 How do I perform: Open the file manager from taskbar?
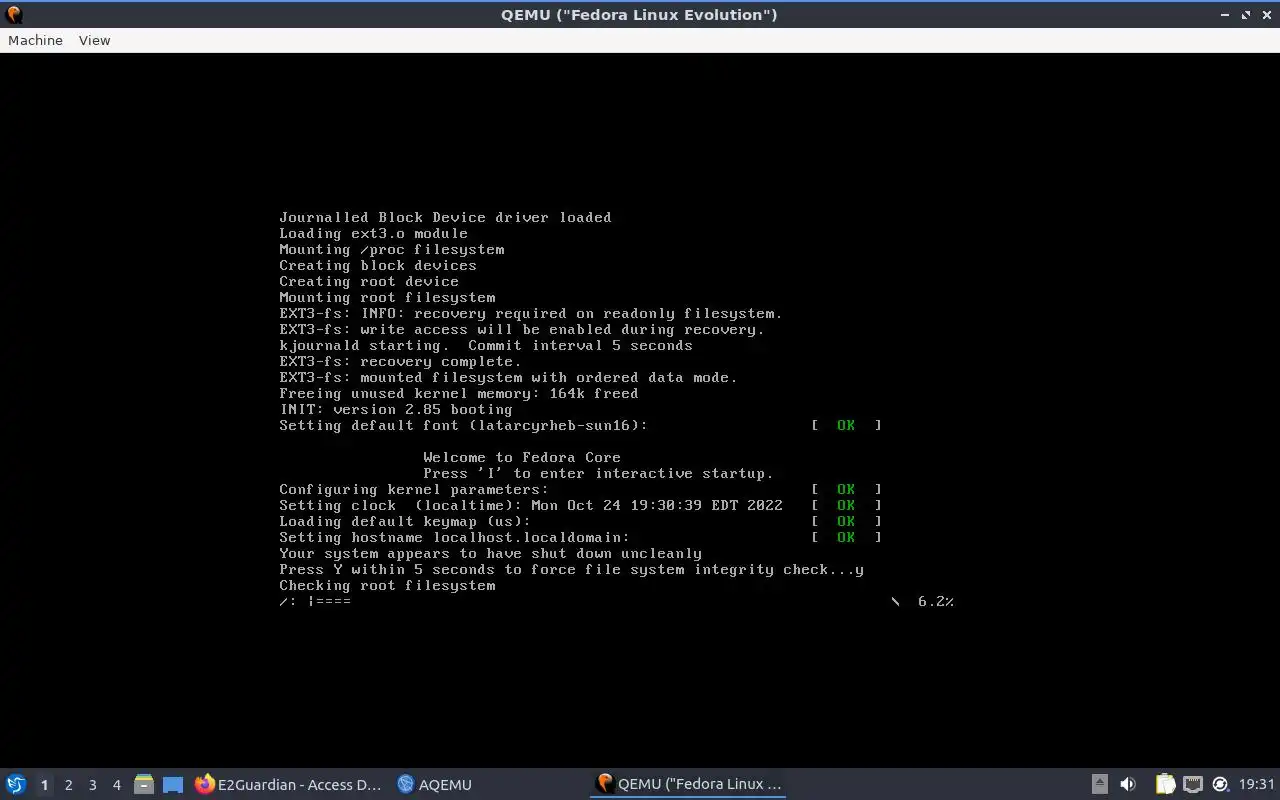click(x=144, y=784)
